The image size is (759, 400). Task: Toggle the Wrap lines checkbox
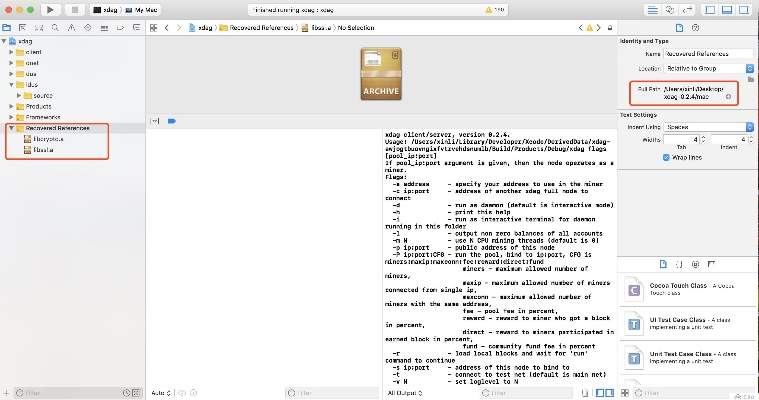pos(664,157)
